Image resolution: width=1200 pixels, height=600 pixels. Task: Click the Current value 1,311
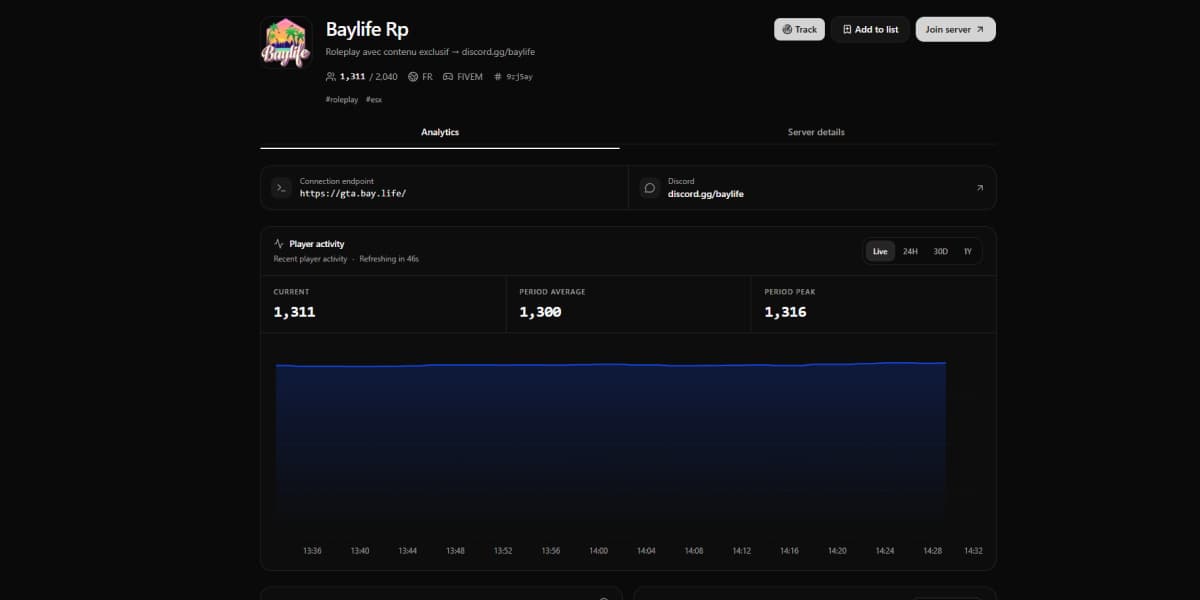[294, 312]
